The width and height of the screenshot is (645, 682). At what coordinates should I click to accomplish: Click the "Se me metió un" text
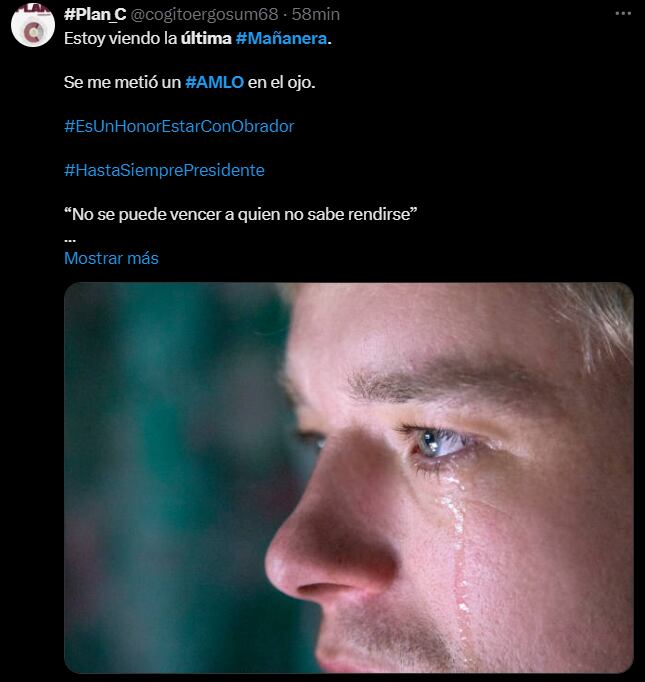point(122,82)
